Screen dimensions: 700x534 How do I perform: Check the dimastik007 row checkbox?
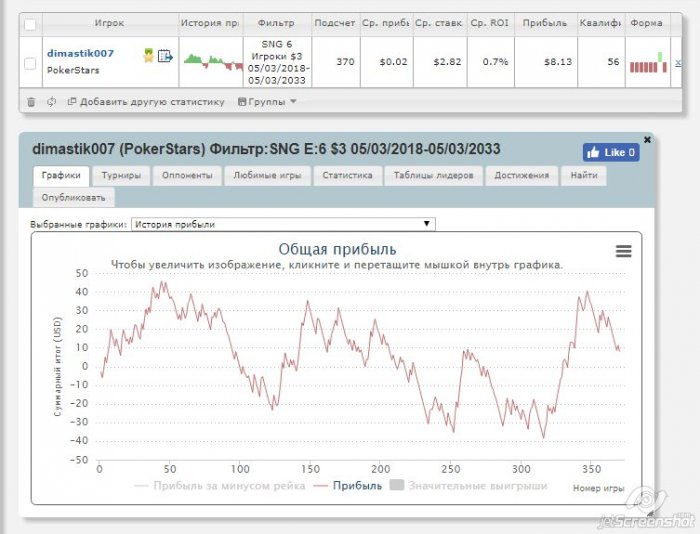pyautogui.click(x=30, y=63)
